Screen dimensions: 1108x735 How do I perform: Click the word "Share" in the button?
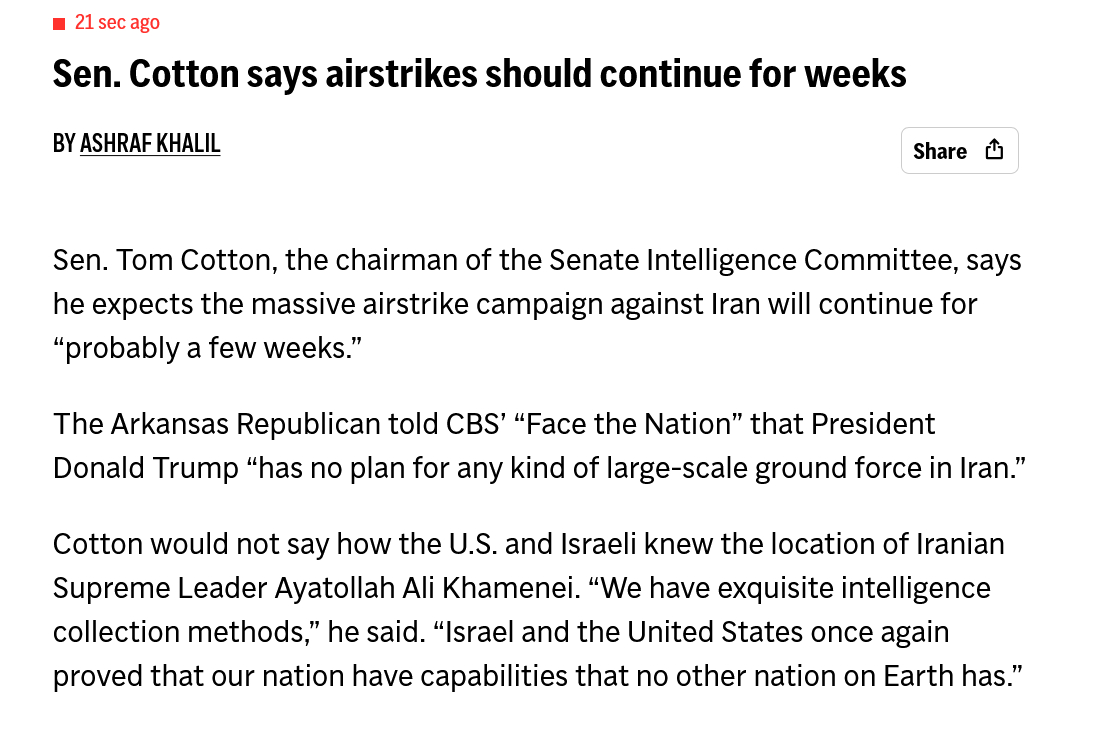point(939,151)
